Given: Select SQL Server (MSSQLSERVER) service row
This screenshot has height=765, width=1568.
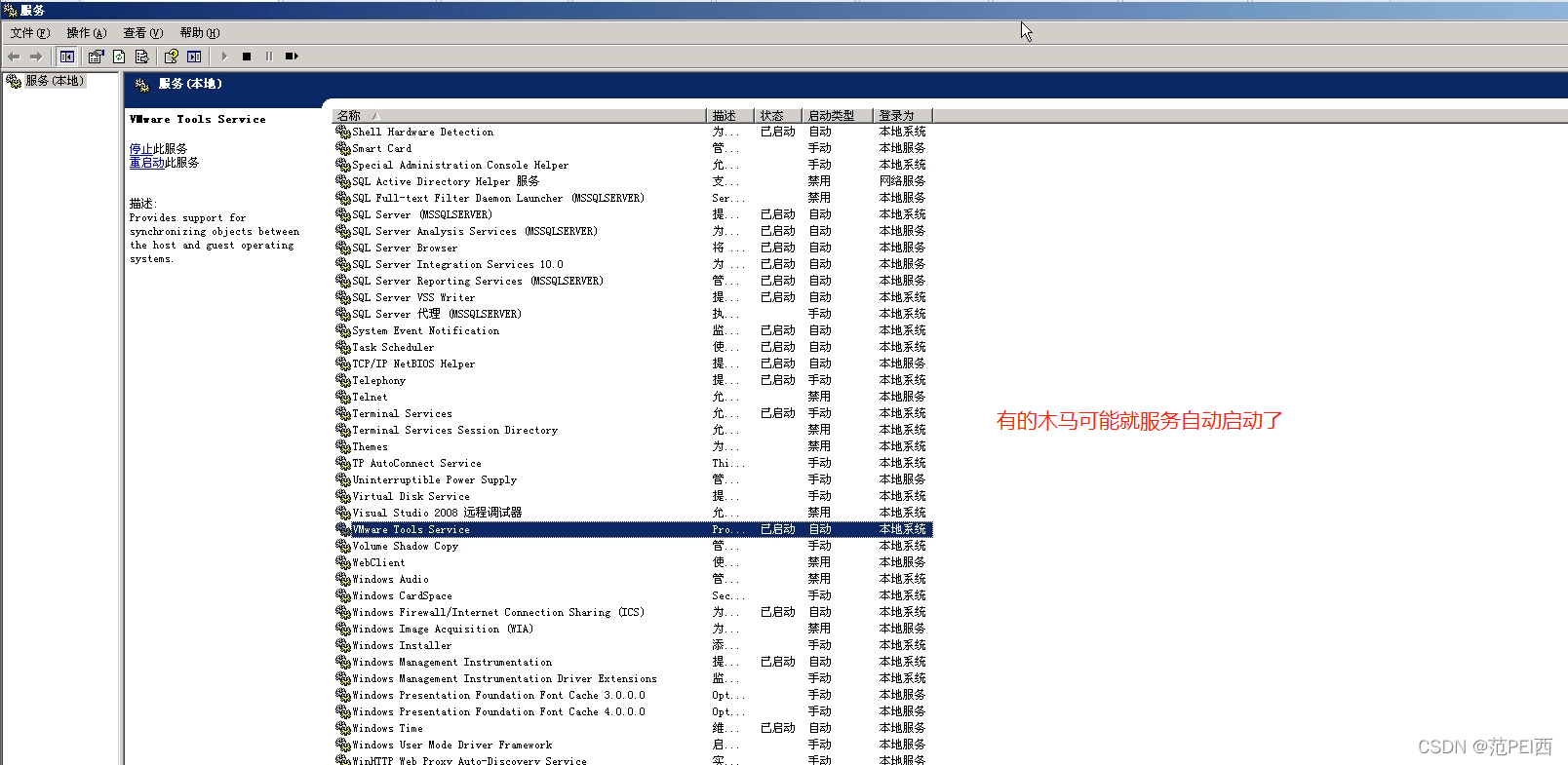Looking at the screenshot, I should [633, 214].
